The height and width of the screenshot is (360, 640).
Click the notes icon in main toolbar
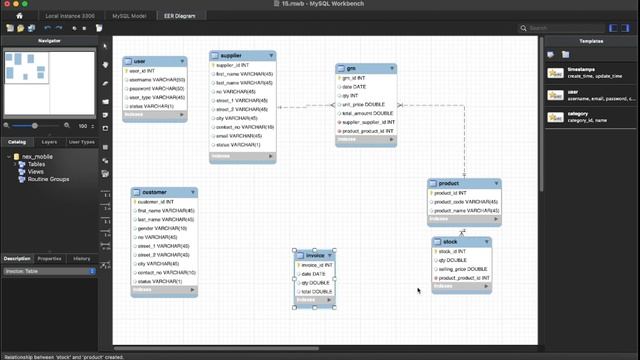(99, 28)
